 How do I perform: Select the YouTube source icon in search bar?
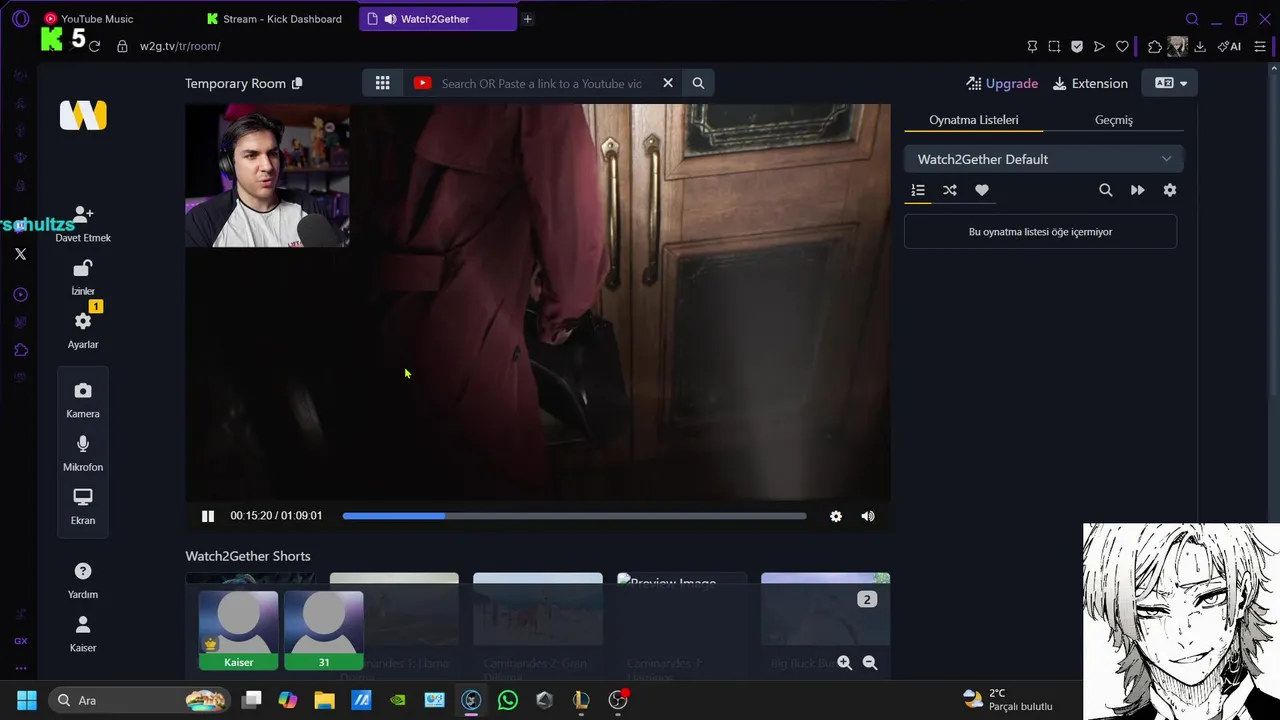click(422, 83)
